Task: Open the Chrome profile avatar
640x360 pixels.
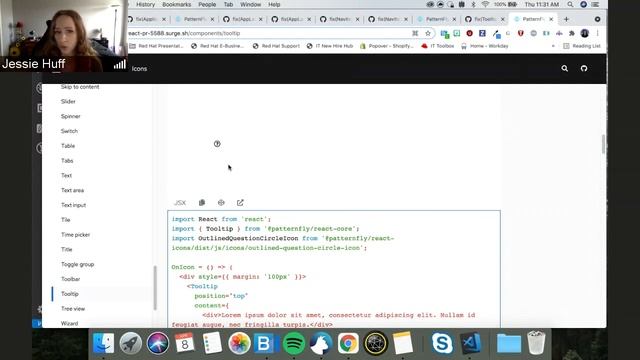Action: pos(584,33)
